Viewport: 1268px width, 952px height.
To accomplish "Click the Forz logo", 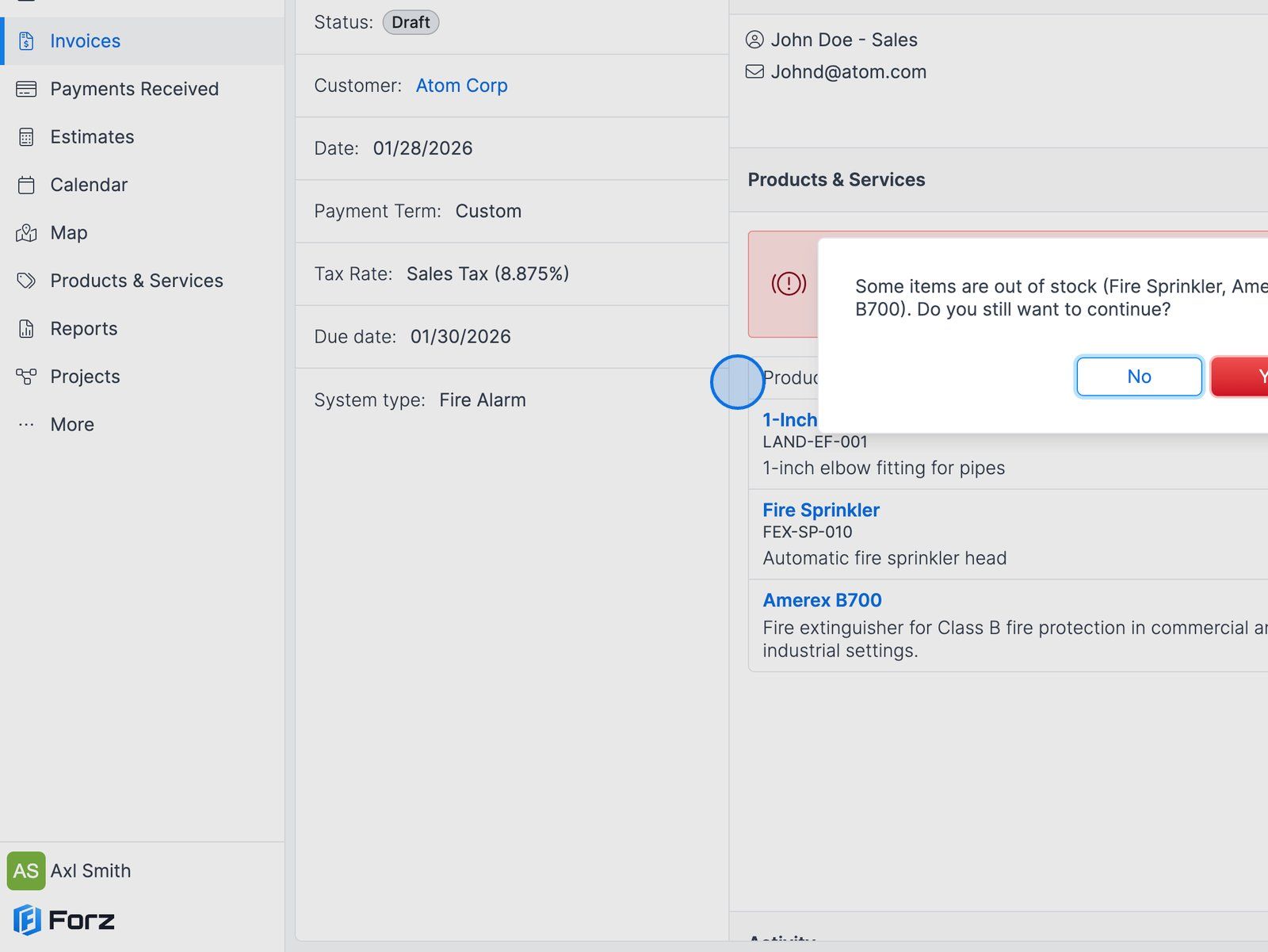I will (x=64, y=920).
